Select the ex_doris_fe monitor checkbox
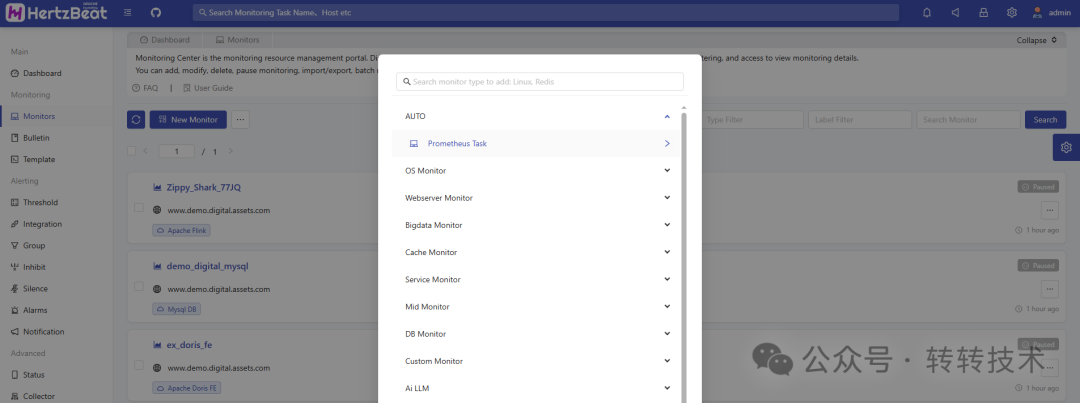The width and height of the screenshot is (1080, 403). [x=138, y=364]
